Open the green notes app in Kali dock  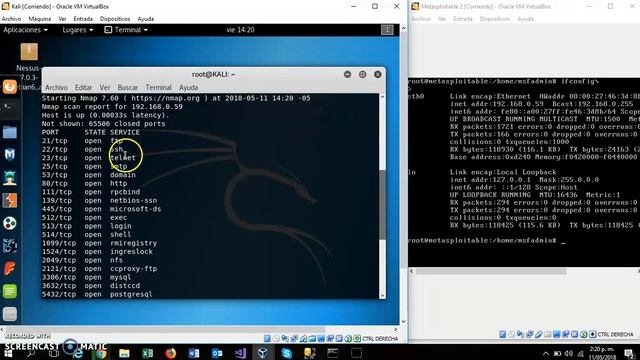(10, 291)
